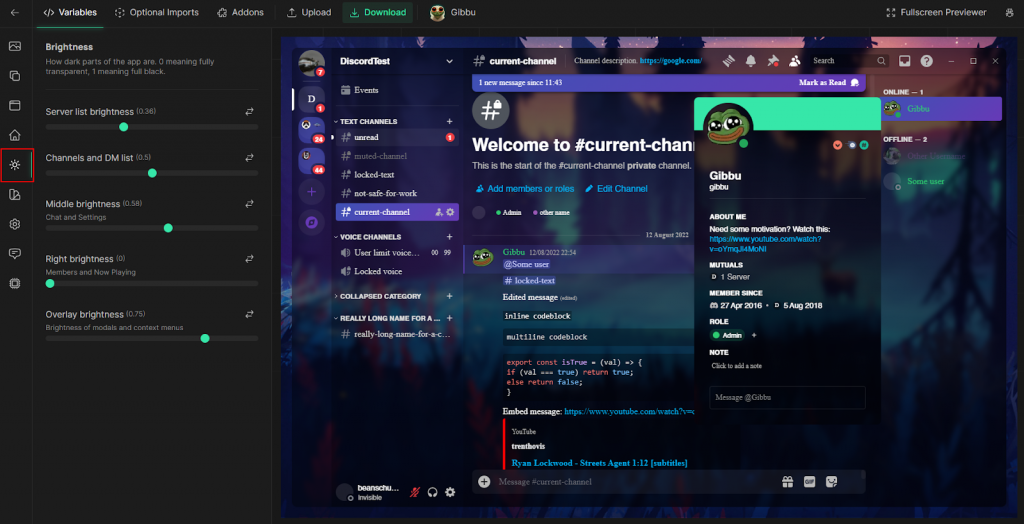Select the home sidebar icon
Image resolution: width=1024 pixels, height=524 pixels.
pyautogui.click(x=15, y=135)
